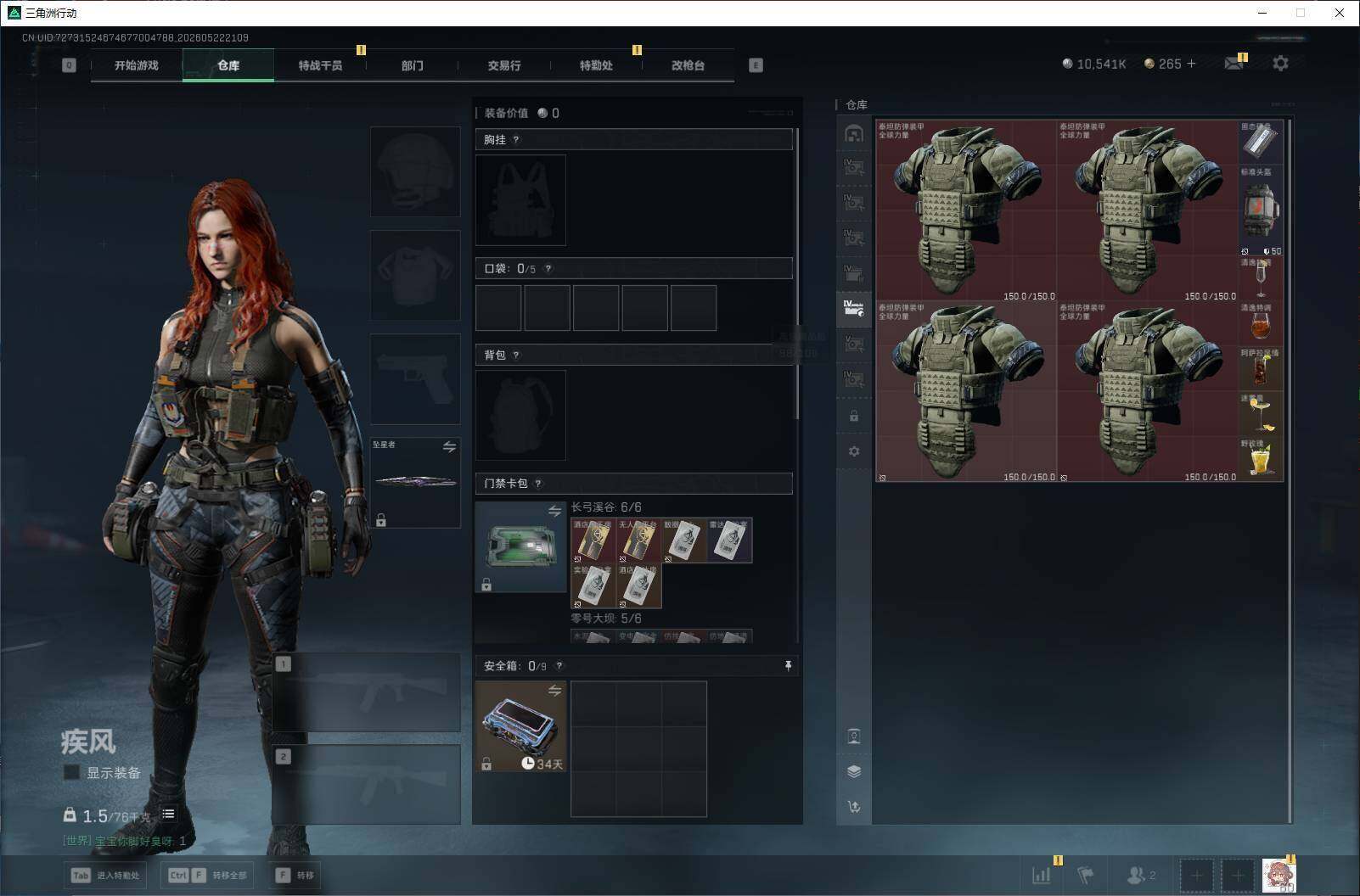Click the lock icon on the safe box

point(486,764)
